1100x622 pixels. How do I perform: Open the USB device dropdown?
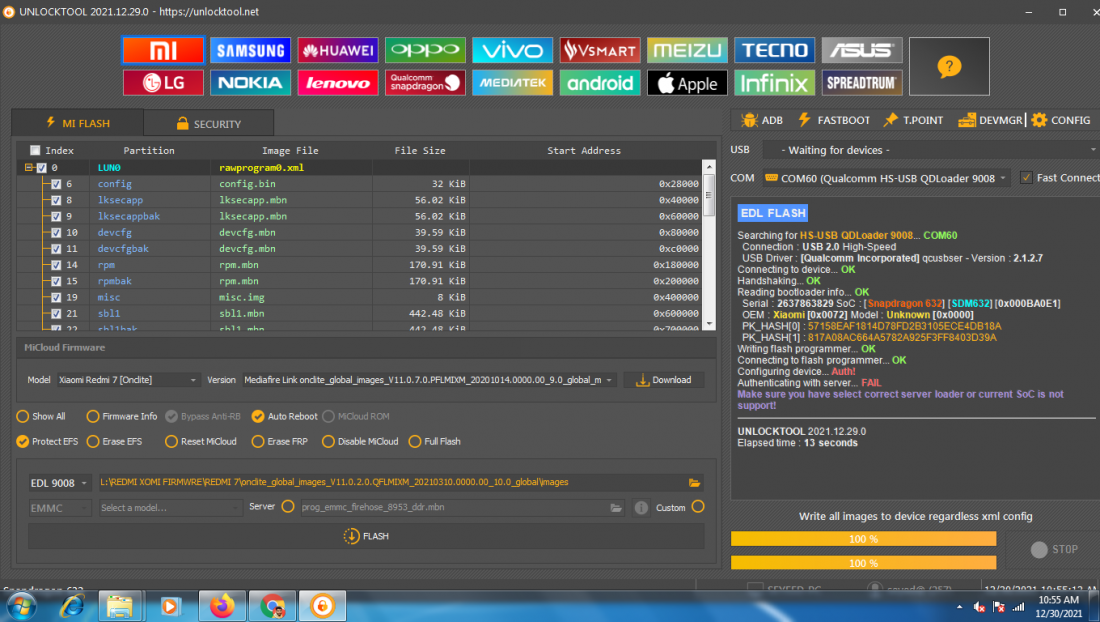tap(931, 150)
